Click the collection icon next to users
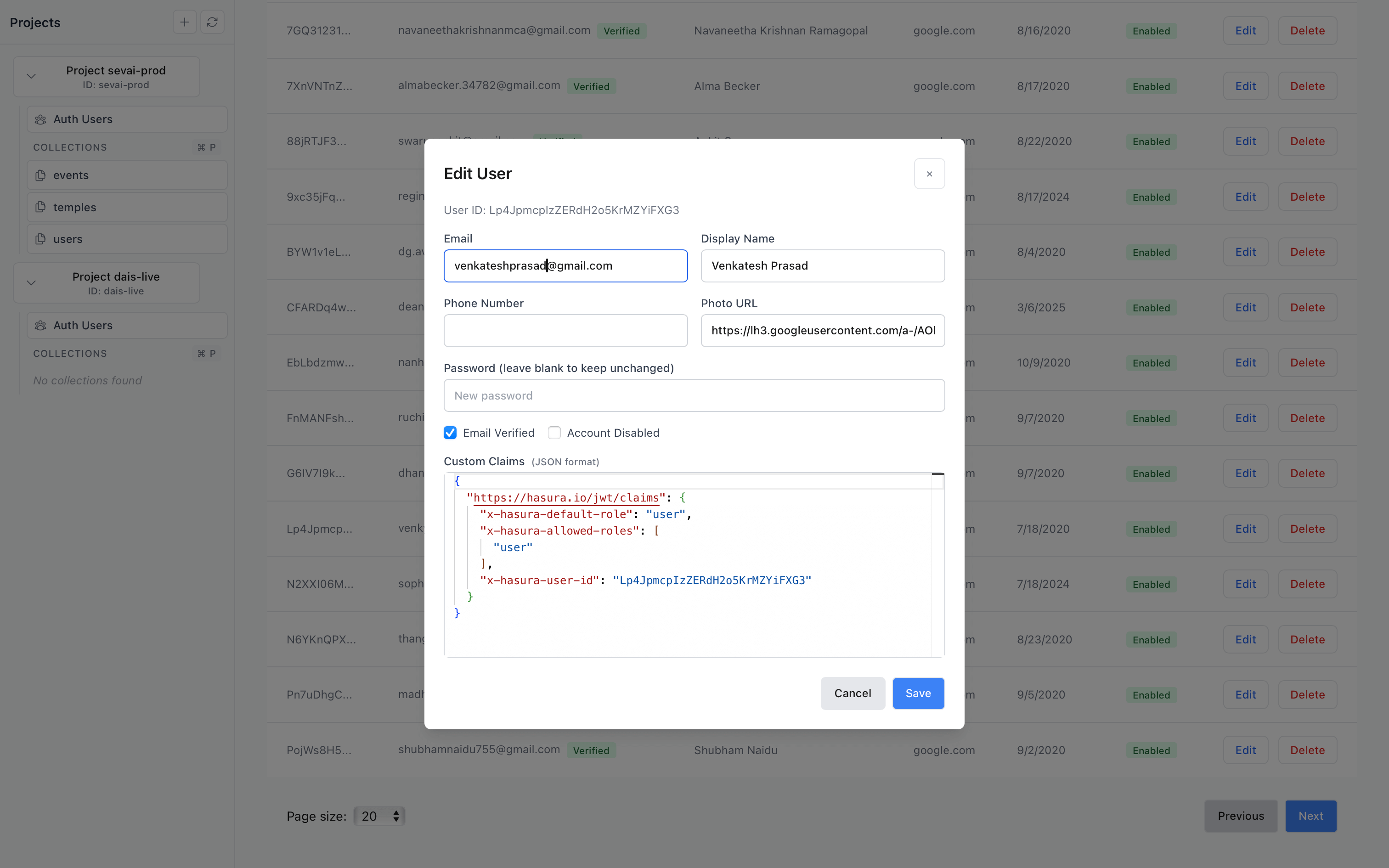The width and height of the screenshot is (1389, 868). pyautogui.click(x=40, y=239)
